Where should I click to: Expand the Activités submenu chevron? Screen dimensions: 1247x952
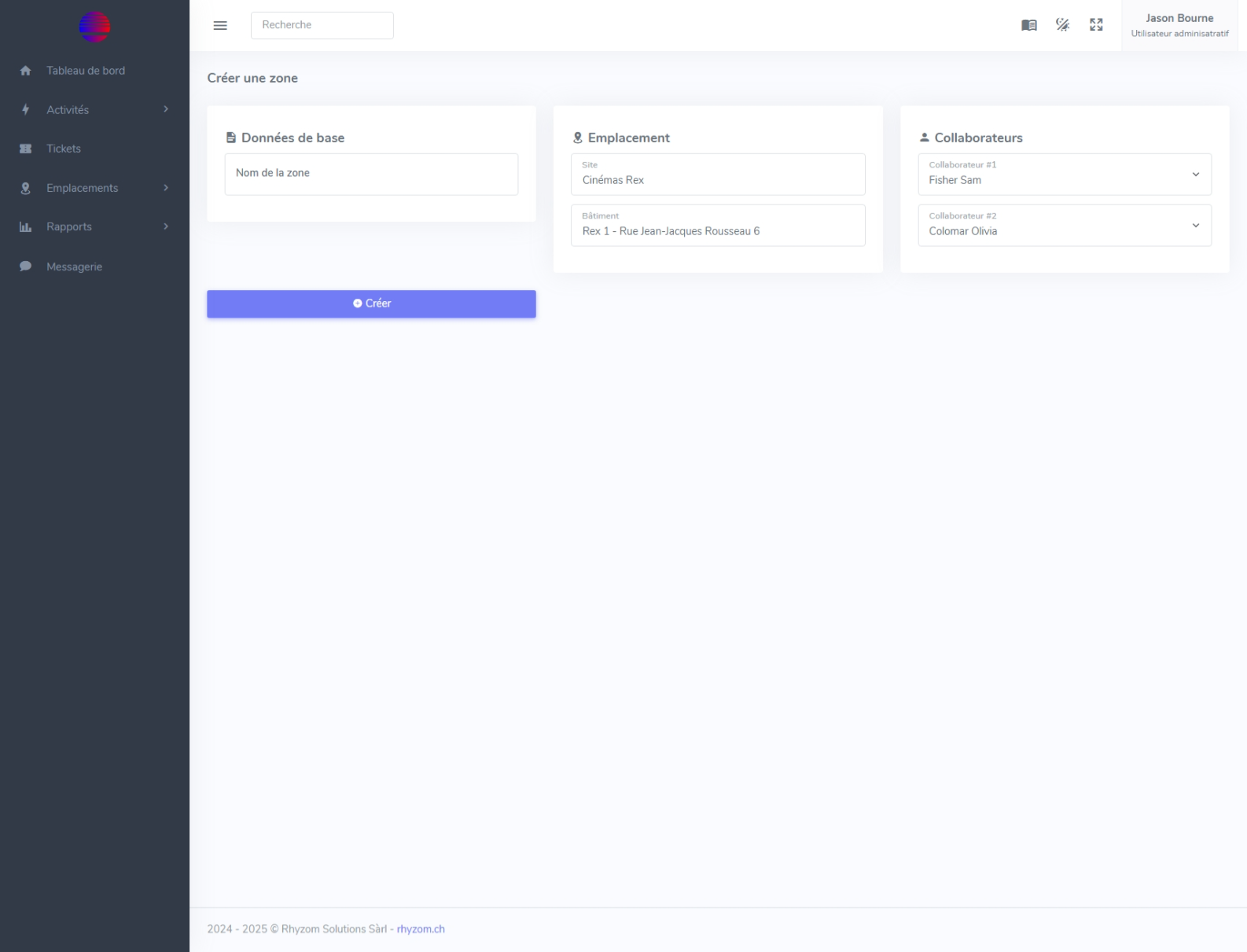click(x=166, y=109)
